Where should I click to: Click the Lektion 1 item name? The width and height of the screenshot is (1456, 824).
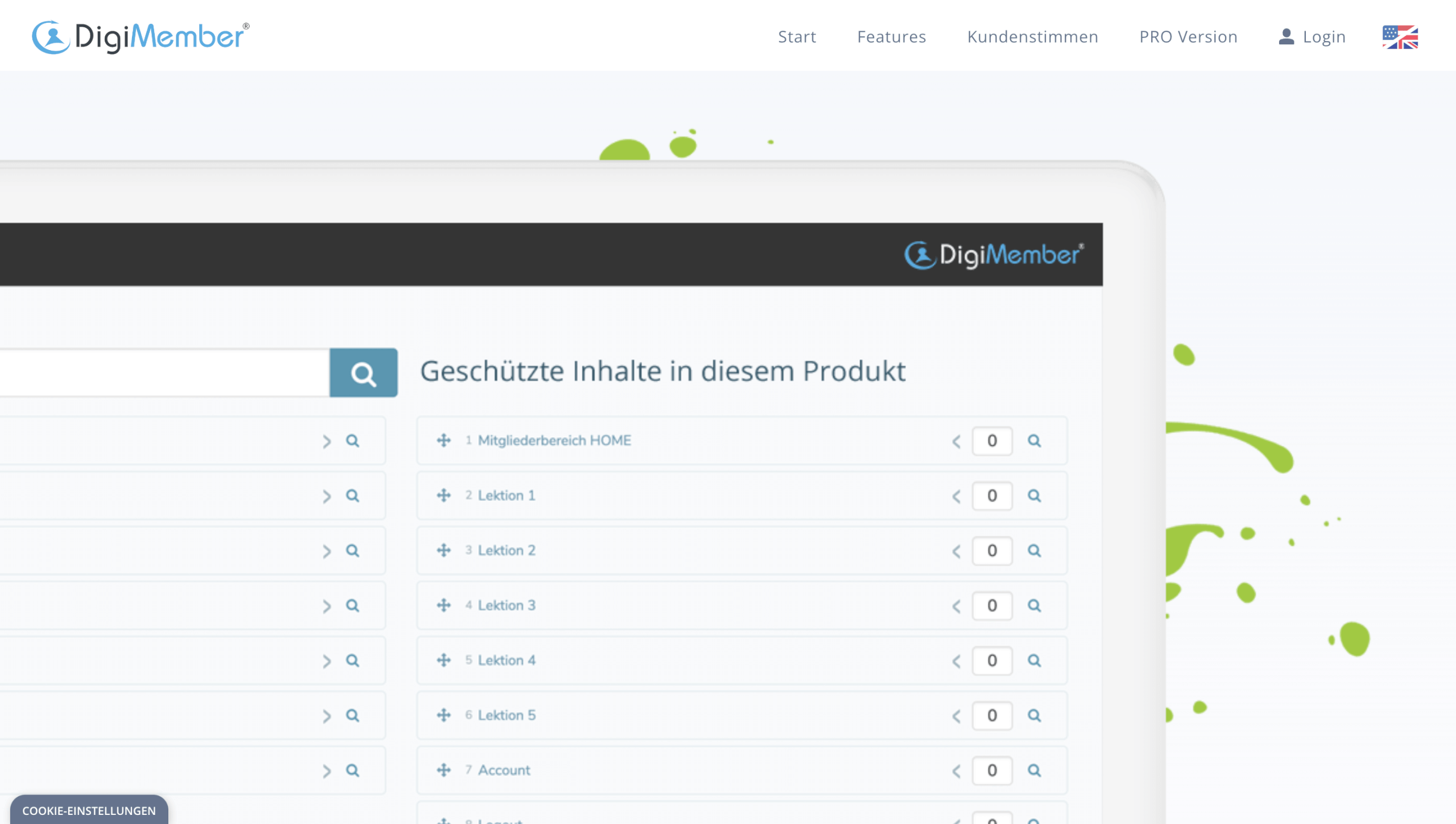[506, 496]
